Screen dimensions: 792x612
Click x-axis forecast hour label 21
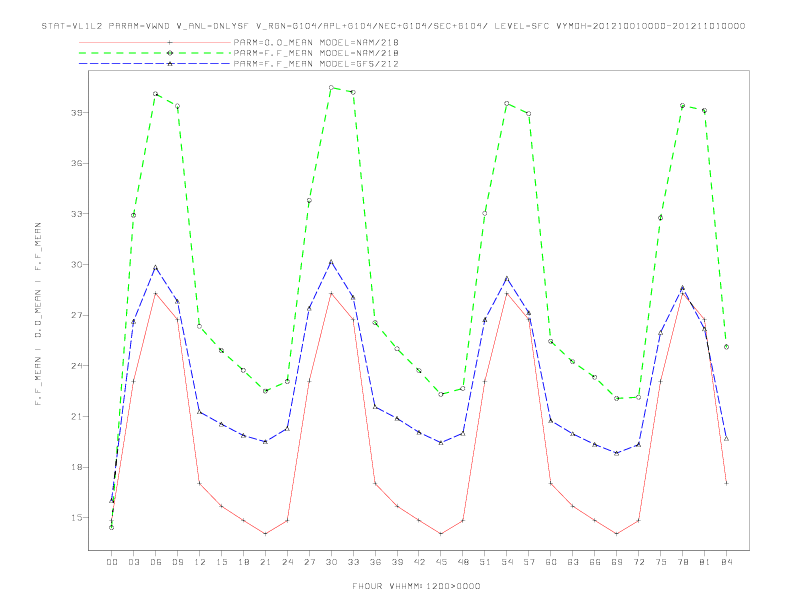tap(265, 562)
